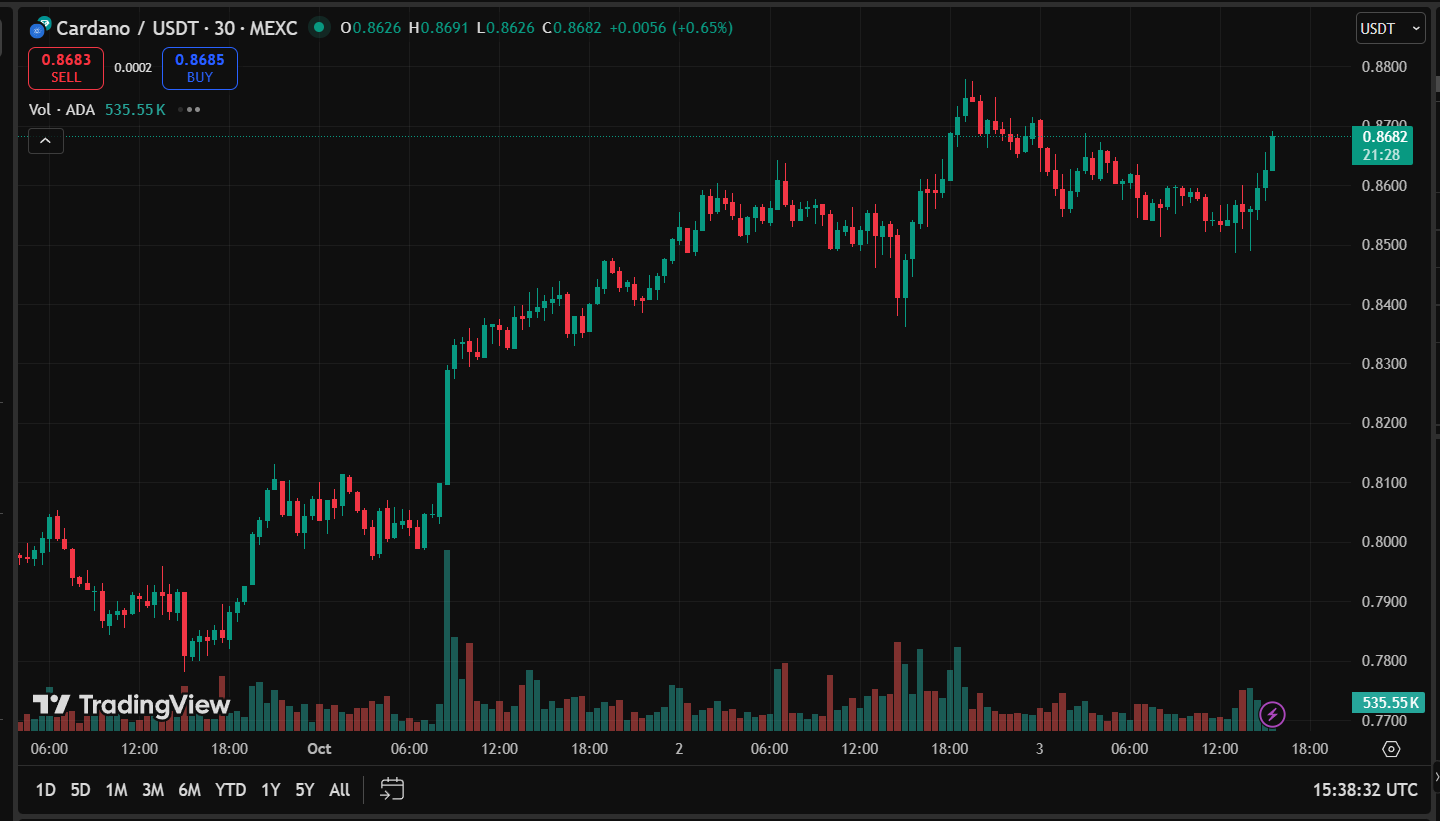
Task: Open chart settings hexagon icon
Action: (x=1391, y=749)
